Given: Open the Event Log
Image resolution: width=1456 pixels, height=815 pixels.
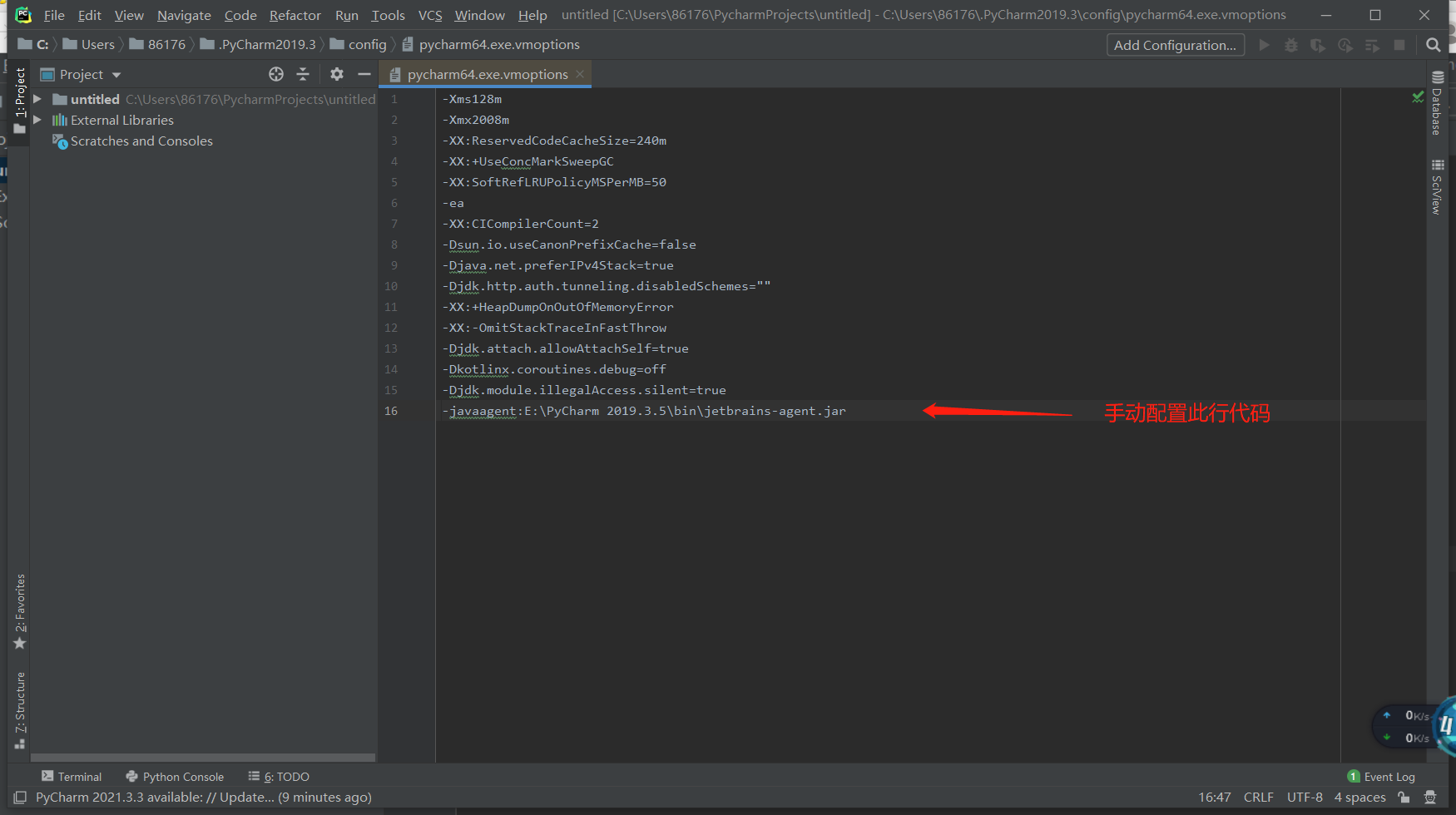Looking at the screenshot, I should point(1381,776).
